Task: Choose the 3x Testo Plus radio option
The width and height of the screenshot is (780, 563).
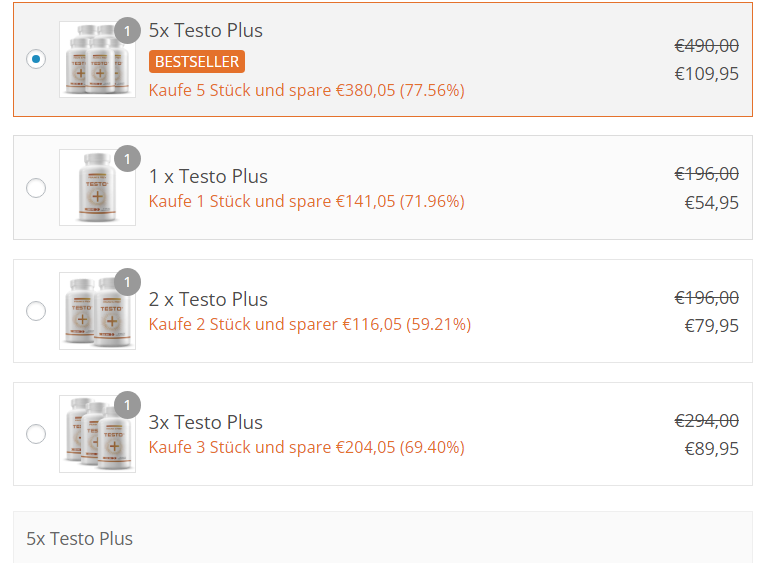Action: (x=36, y=434)
